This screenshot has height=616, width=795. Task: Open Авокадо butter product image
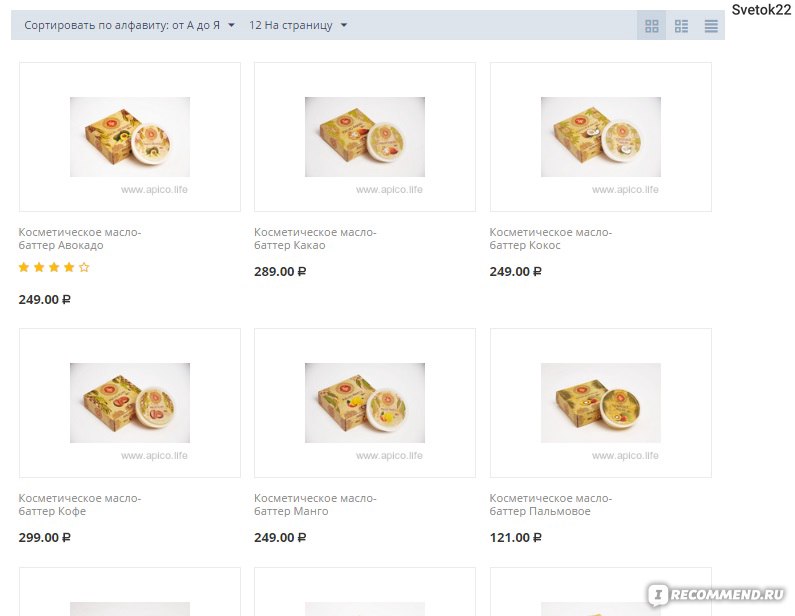pyautogui.click(x=130, y=137)
